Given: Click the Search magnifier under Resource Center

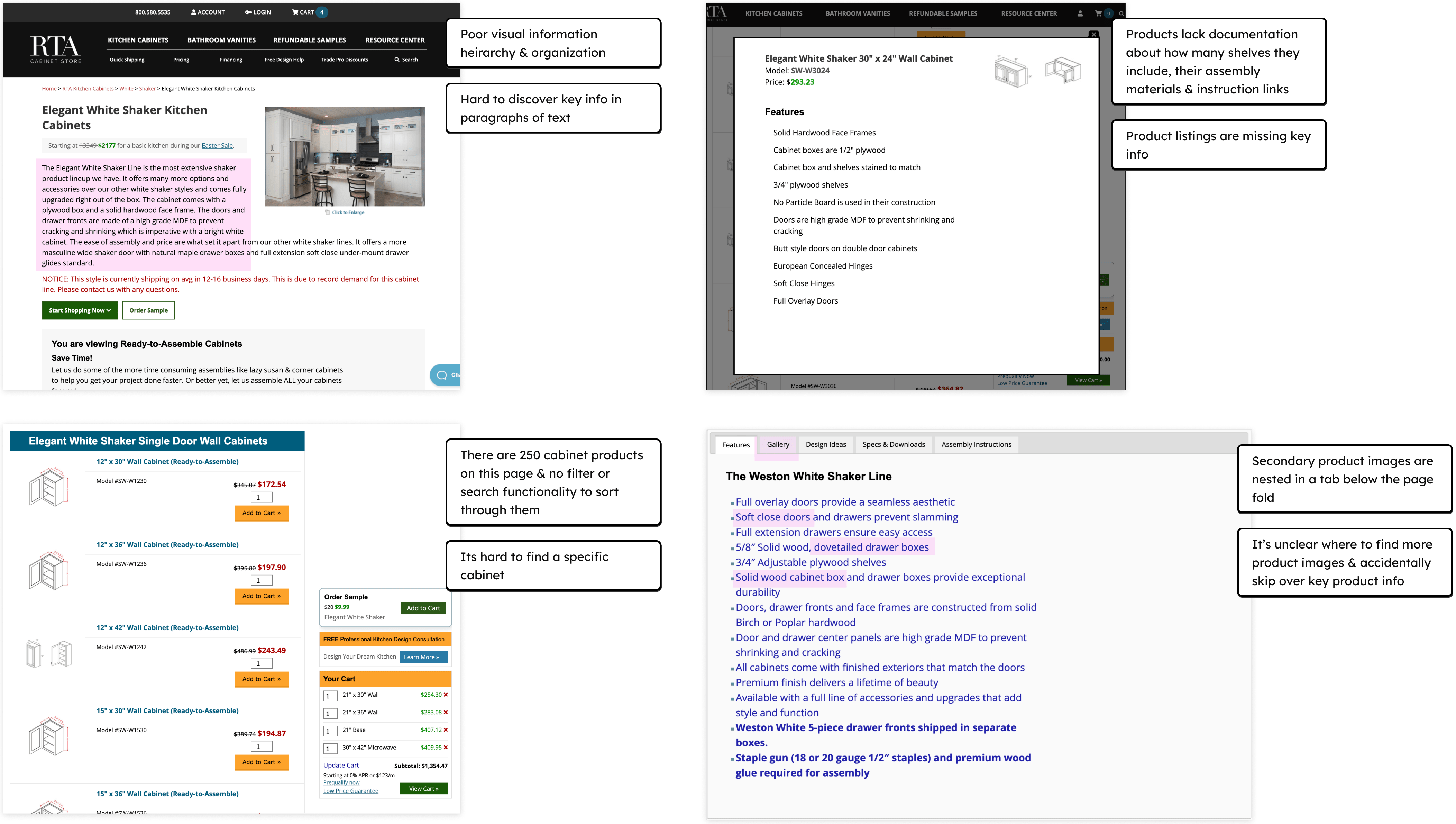Looking at the screenshot, I should (x=397, y=60).
